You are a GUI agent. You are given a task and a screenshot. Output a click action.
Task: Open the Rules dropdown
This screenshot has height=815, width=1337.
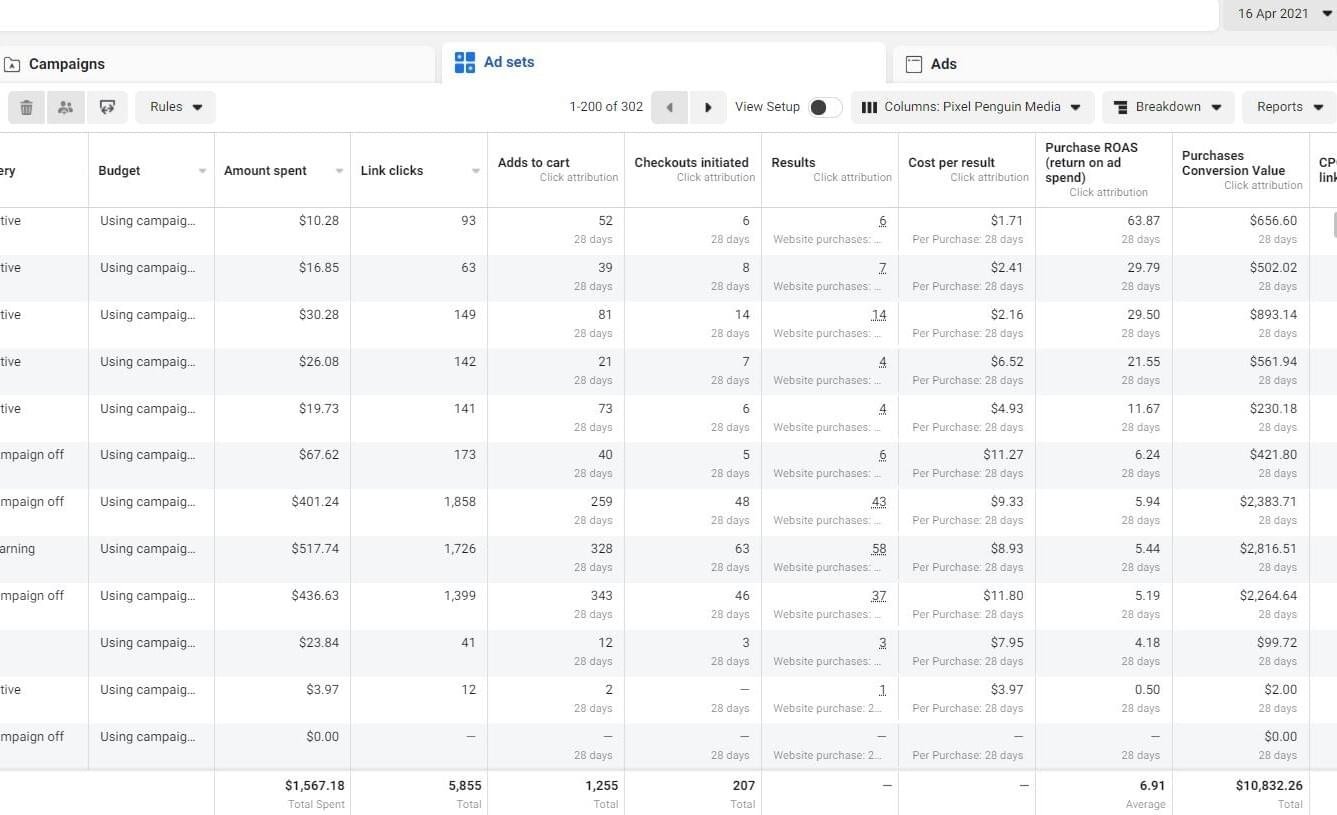pyautogui.click(x=175, y=107)
